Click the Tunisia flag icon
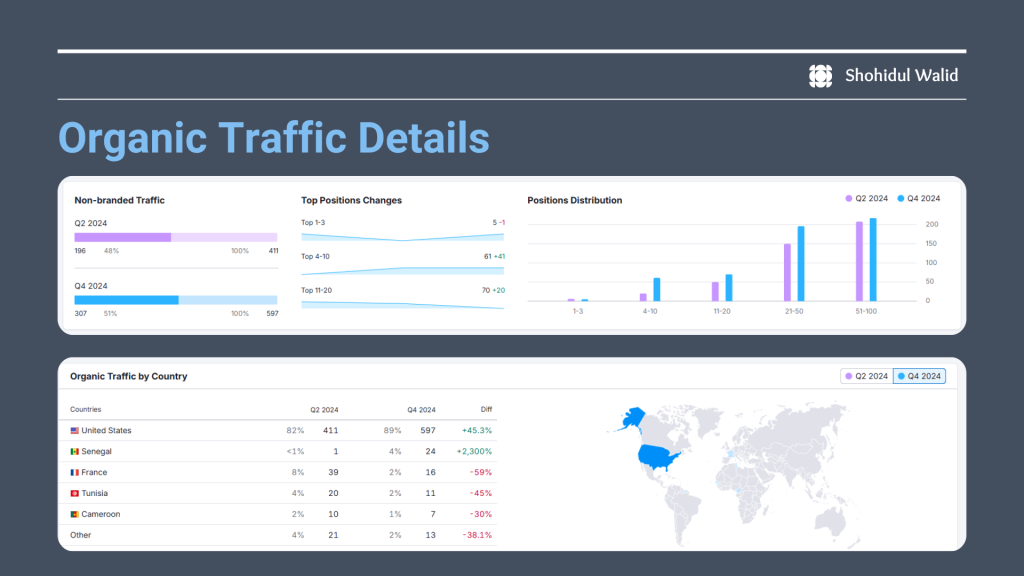1024x576 pixels. (74, 493)
